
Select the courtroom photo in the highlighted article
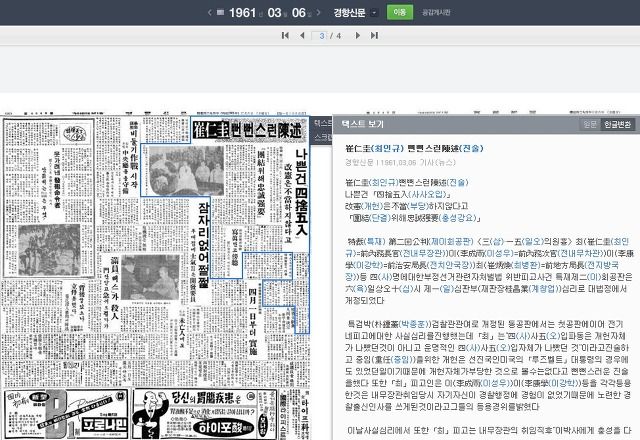[x=186, y=171]
